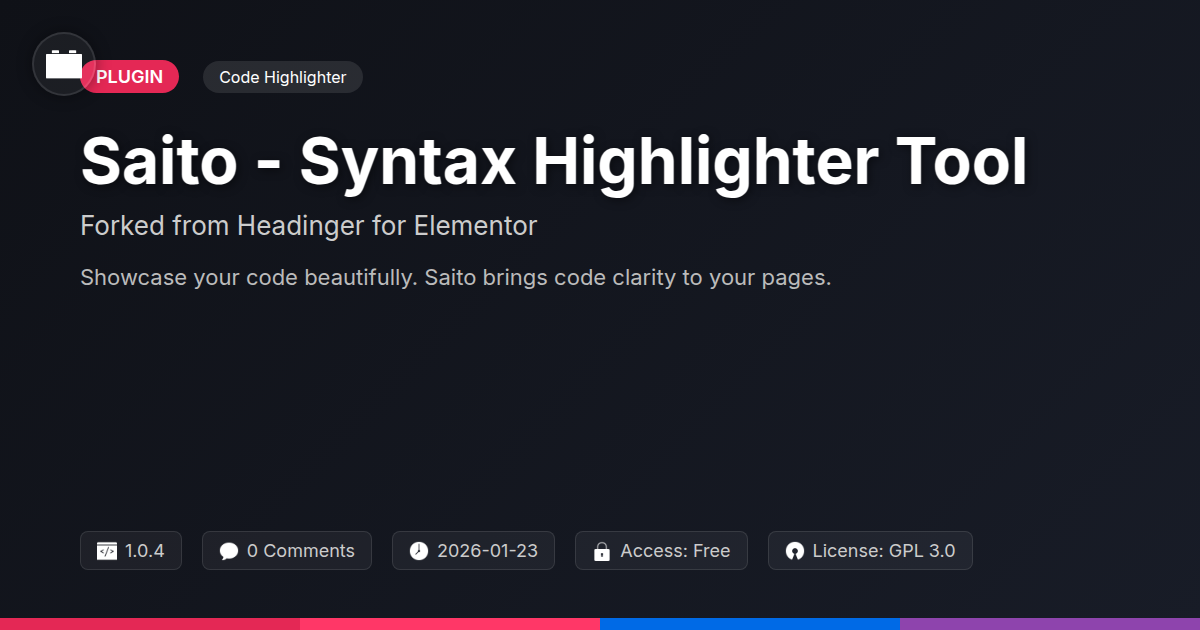Image resolution: width=1200 pixels, height=630 pixels.
Task: Click the license icon beside GPL 3.0
Action: [795, 551]
